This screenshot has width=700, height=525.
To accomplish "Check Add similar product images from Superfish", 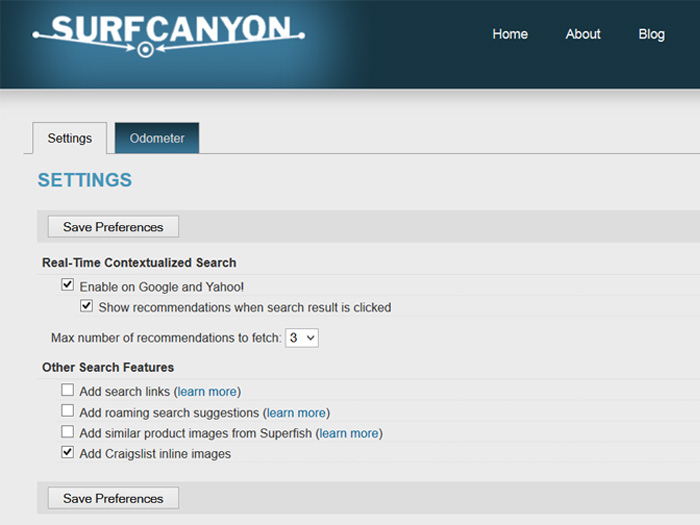I will (x=67, y=432).
